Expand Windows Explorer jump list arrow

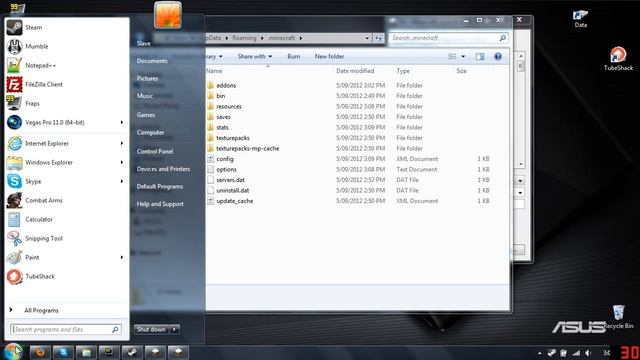point(122,162)
